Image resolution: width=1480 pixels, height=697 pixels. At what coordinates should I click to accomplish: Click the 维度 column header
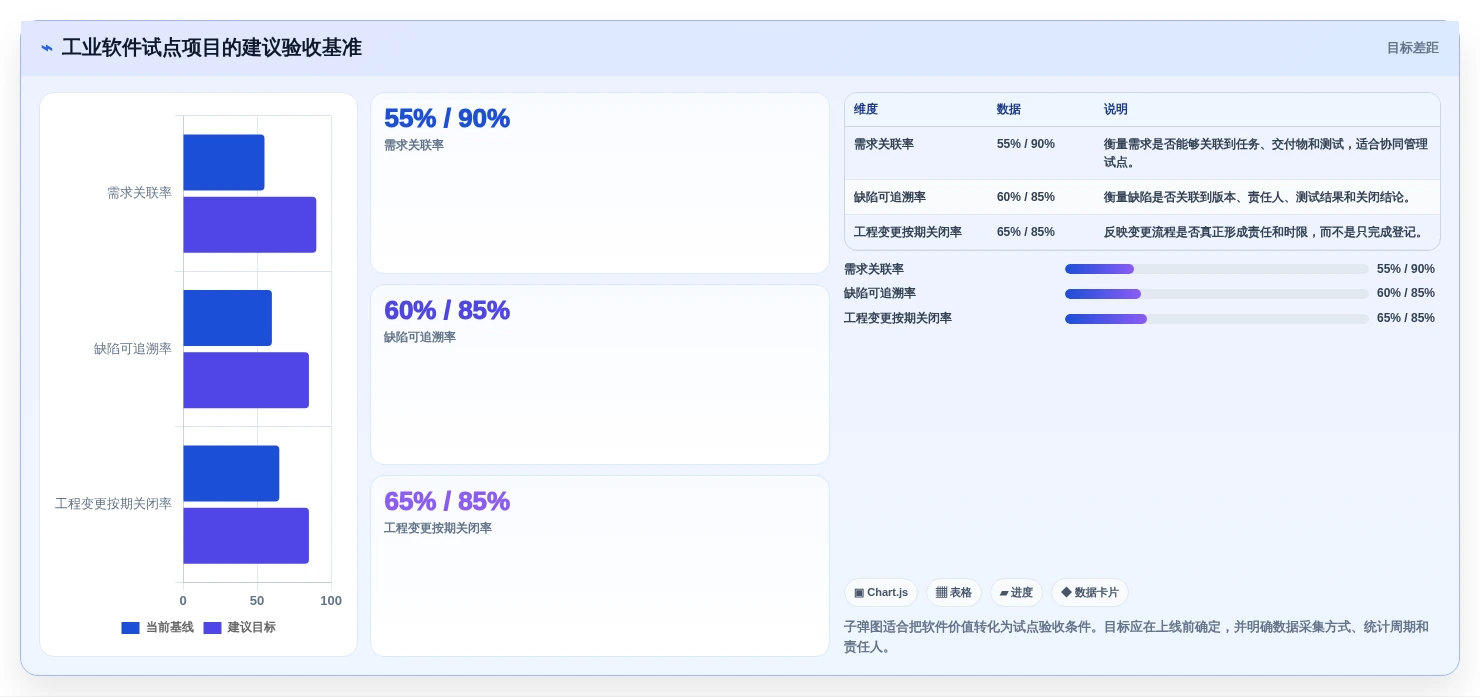[x=866, y=109]
